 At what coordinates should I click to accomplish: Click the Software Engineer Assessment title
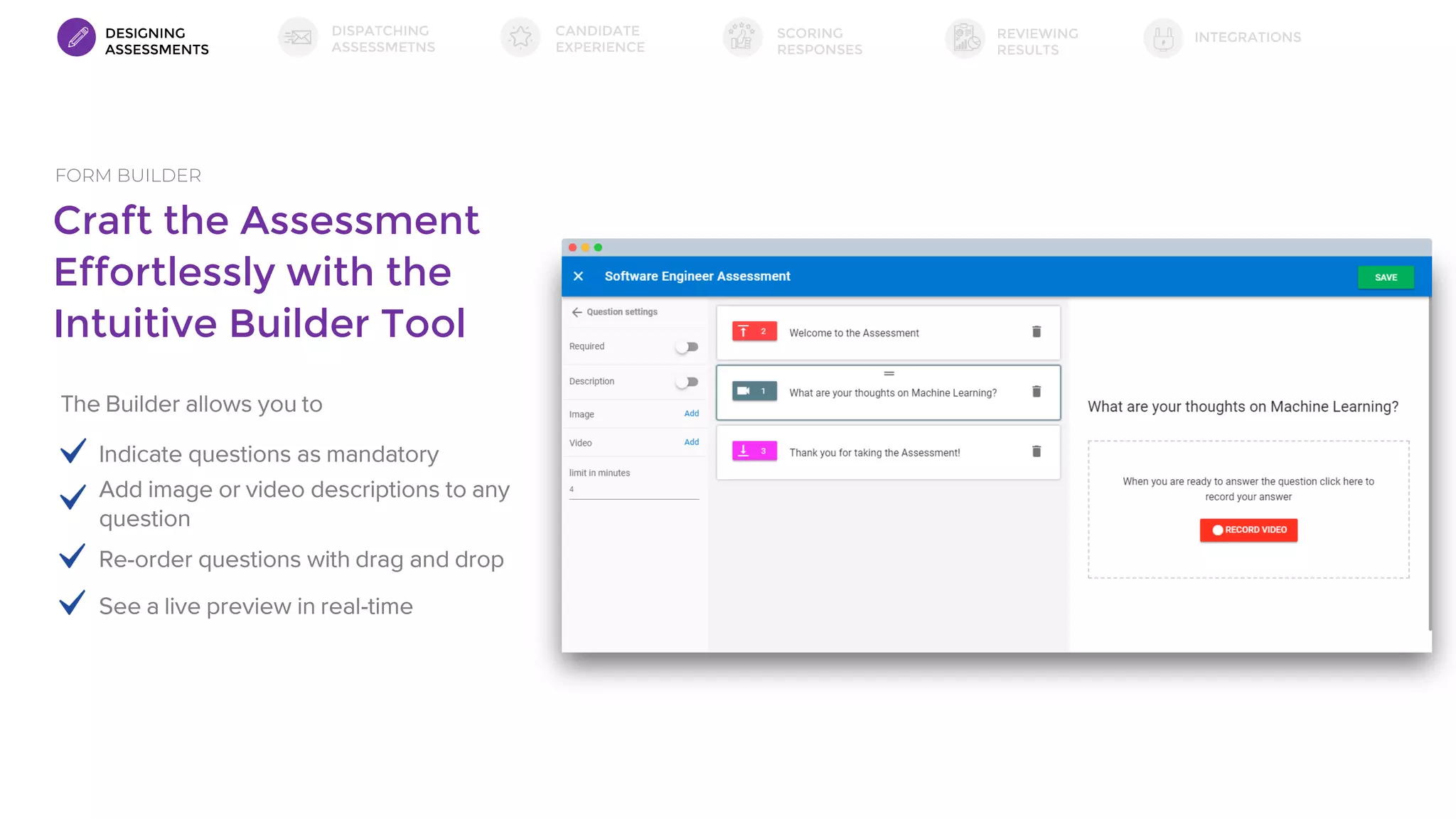point(697,277)
